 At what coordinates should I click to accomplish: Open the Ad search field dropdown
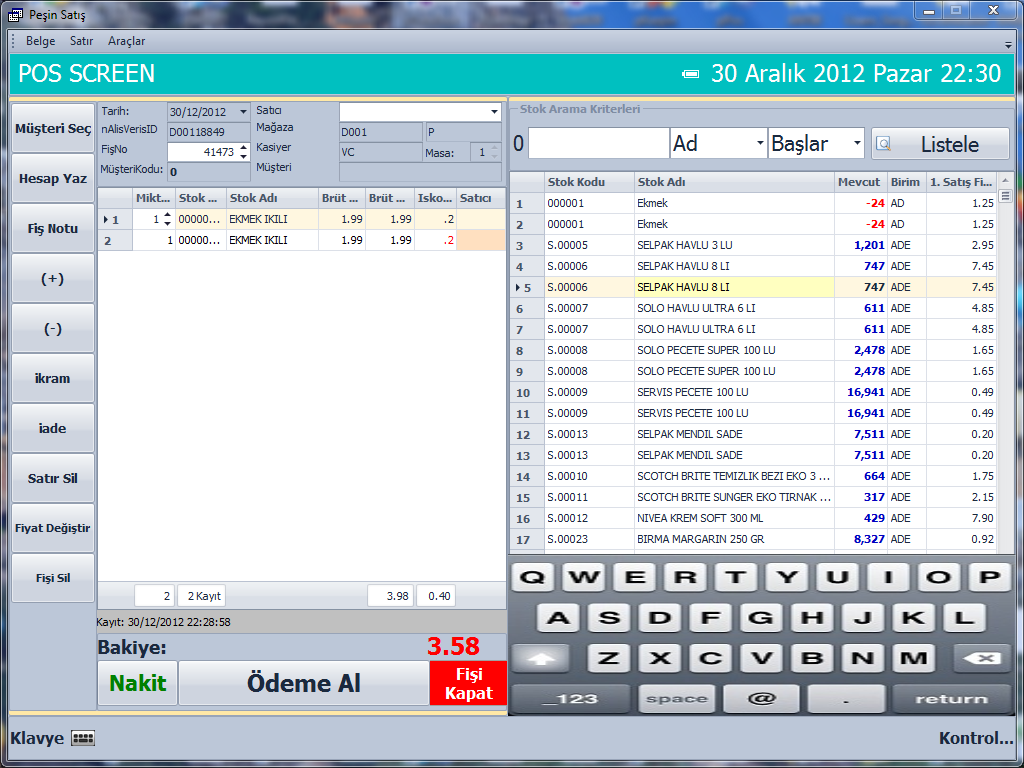(x=758, y=144)
